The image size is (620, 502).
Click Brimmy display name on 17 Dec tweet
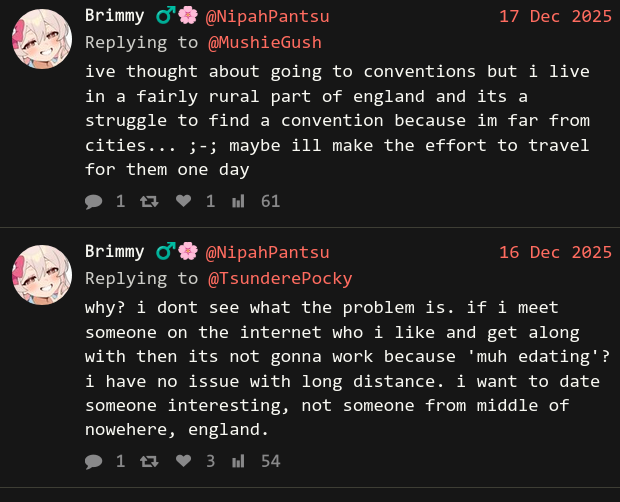[115, 16]
